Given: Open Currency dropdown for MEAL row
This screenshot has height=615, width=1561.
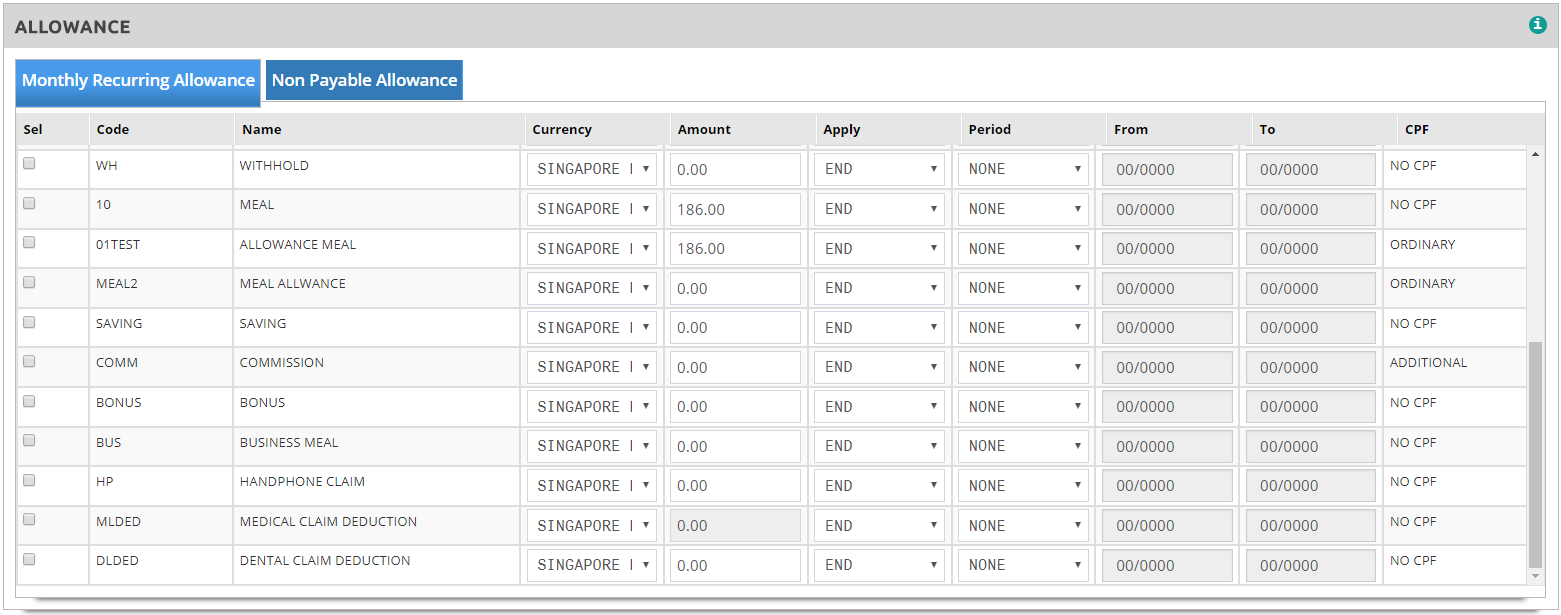Looking at the screenshot, I should pos(592,209).
